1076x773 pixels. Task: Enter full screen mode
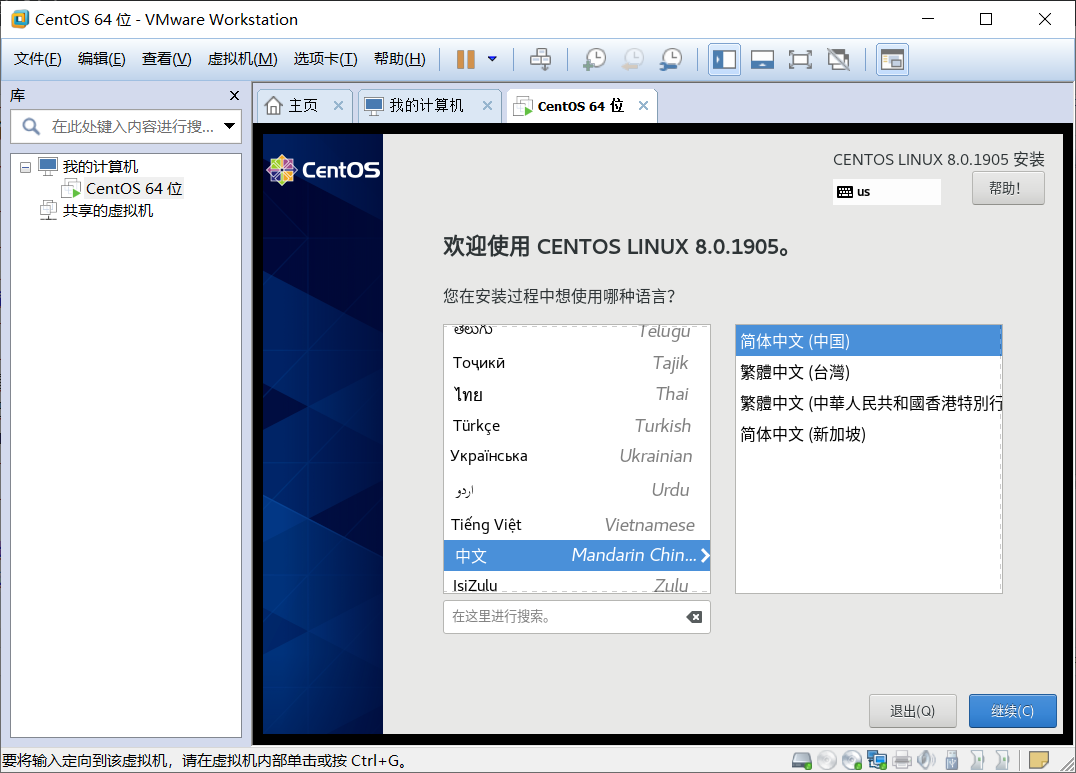tap(799, 60)
